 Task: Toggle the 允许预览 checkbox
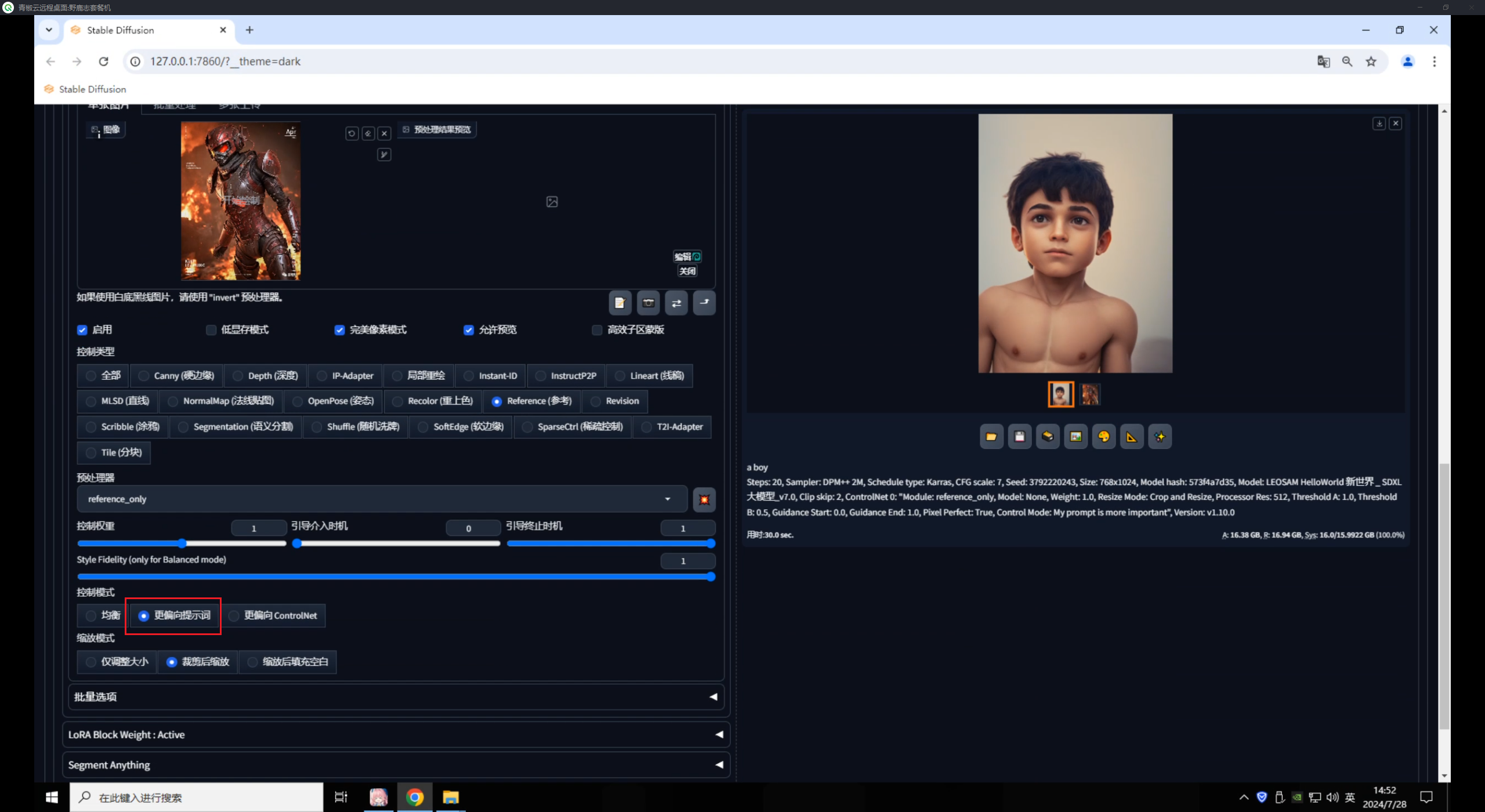point(469,330)
